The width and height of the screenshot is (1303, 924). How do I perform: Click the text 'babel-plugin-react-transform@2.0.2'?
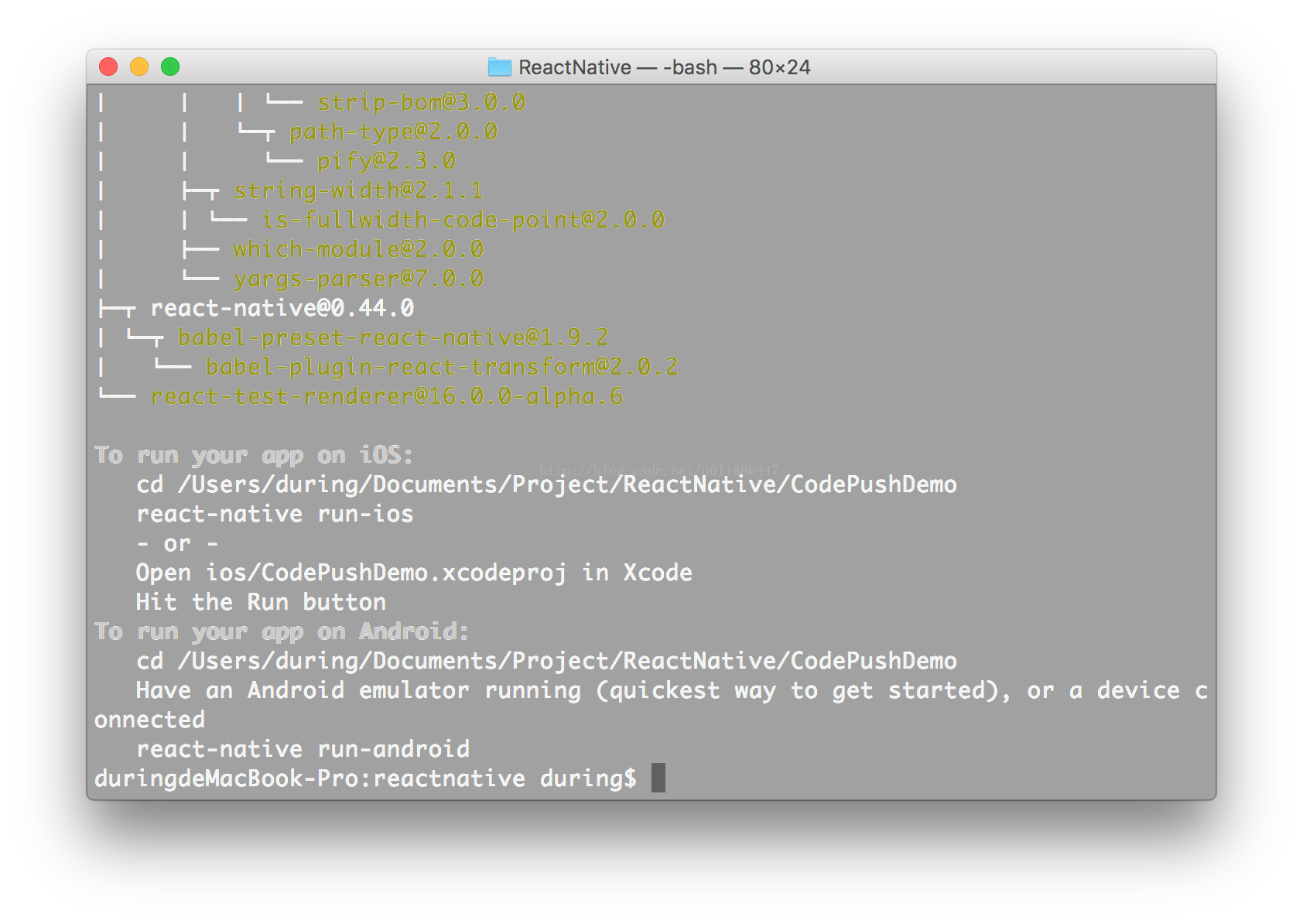(442, 367)
